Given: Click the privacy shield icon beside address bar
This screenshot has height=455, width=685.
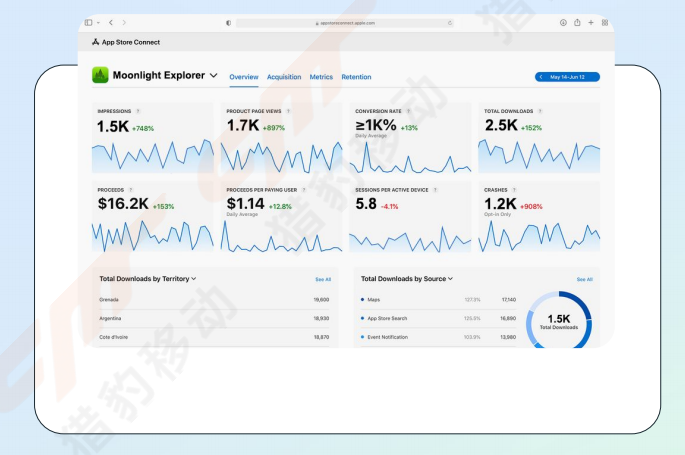Looking at the screenshot, I should coord(228,23).
